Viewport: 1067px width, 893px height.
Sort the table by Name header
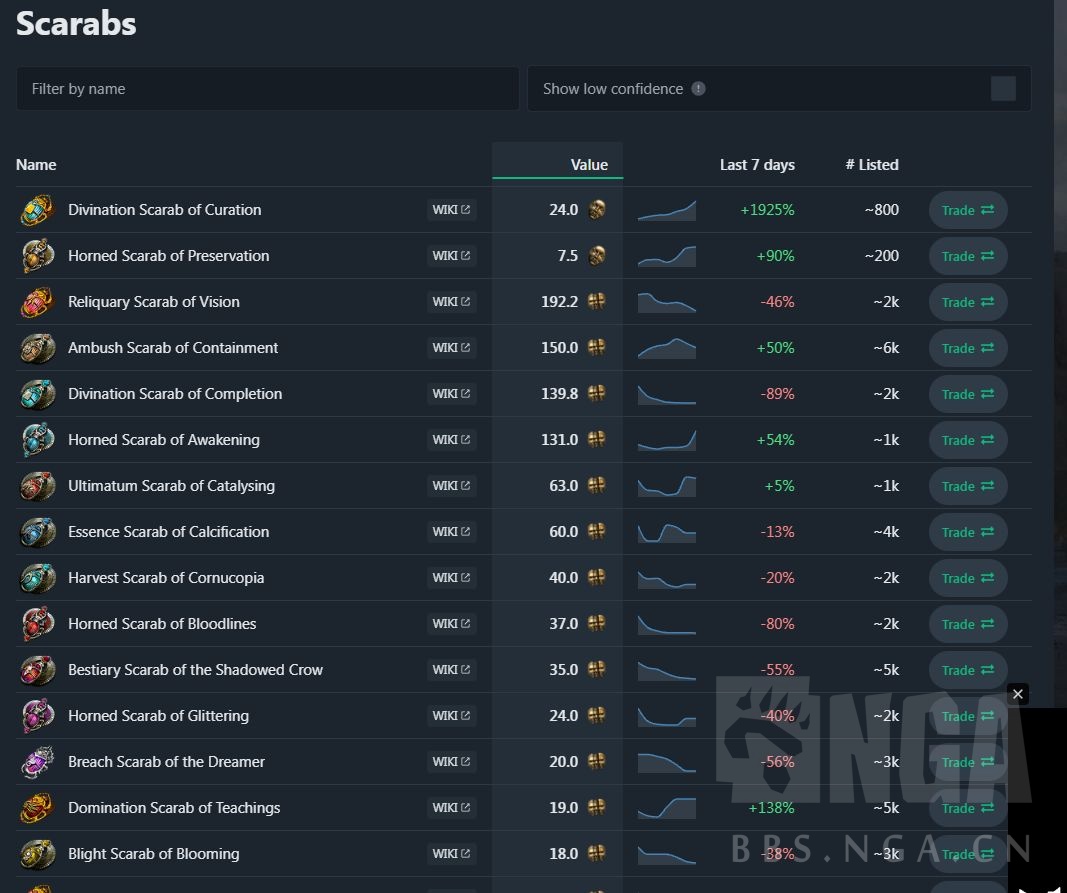coord(36,165)
